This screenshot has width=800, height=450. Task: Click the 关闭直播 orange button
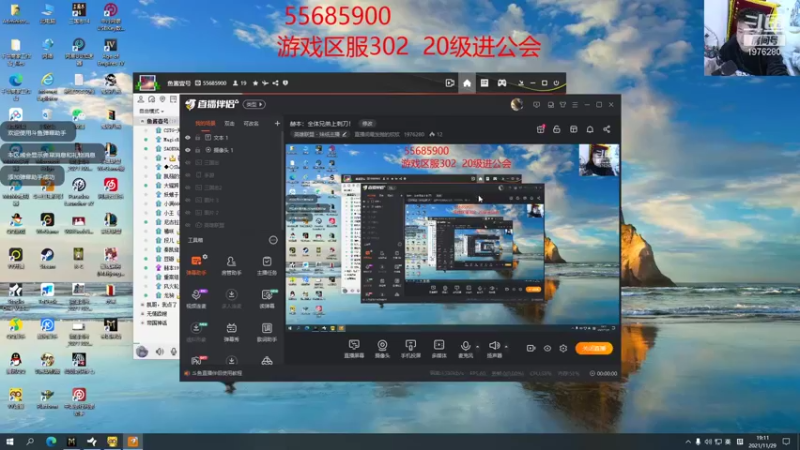[594, 348]
